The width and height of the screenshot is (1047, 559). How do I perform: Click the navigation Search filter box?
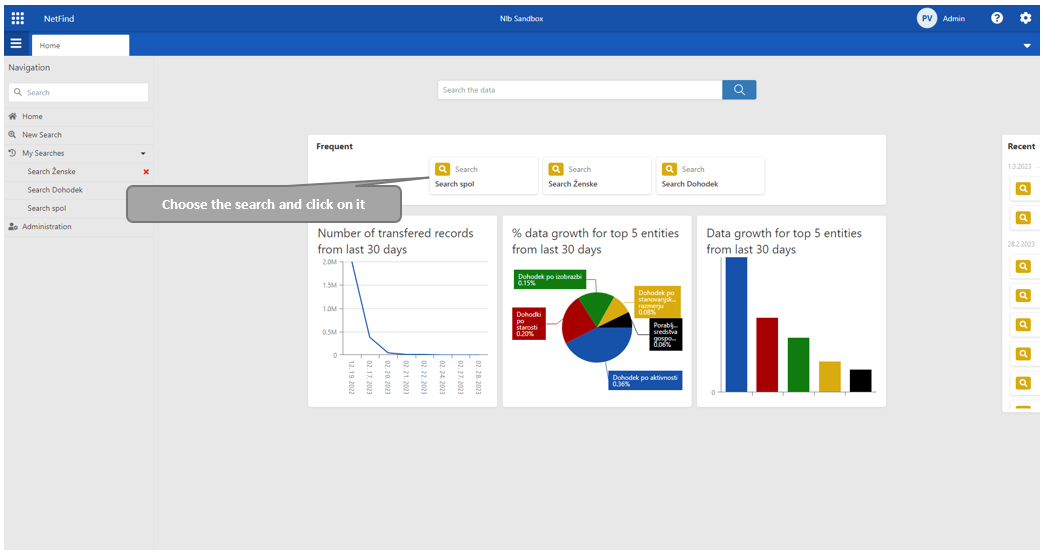click(x=80, y=92)
